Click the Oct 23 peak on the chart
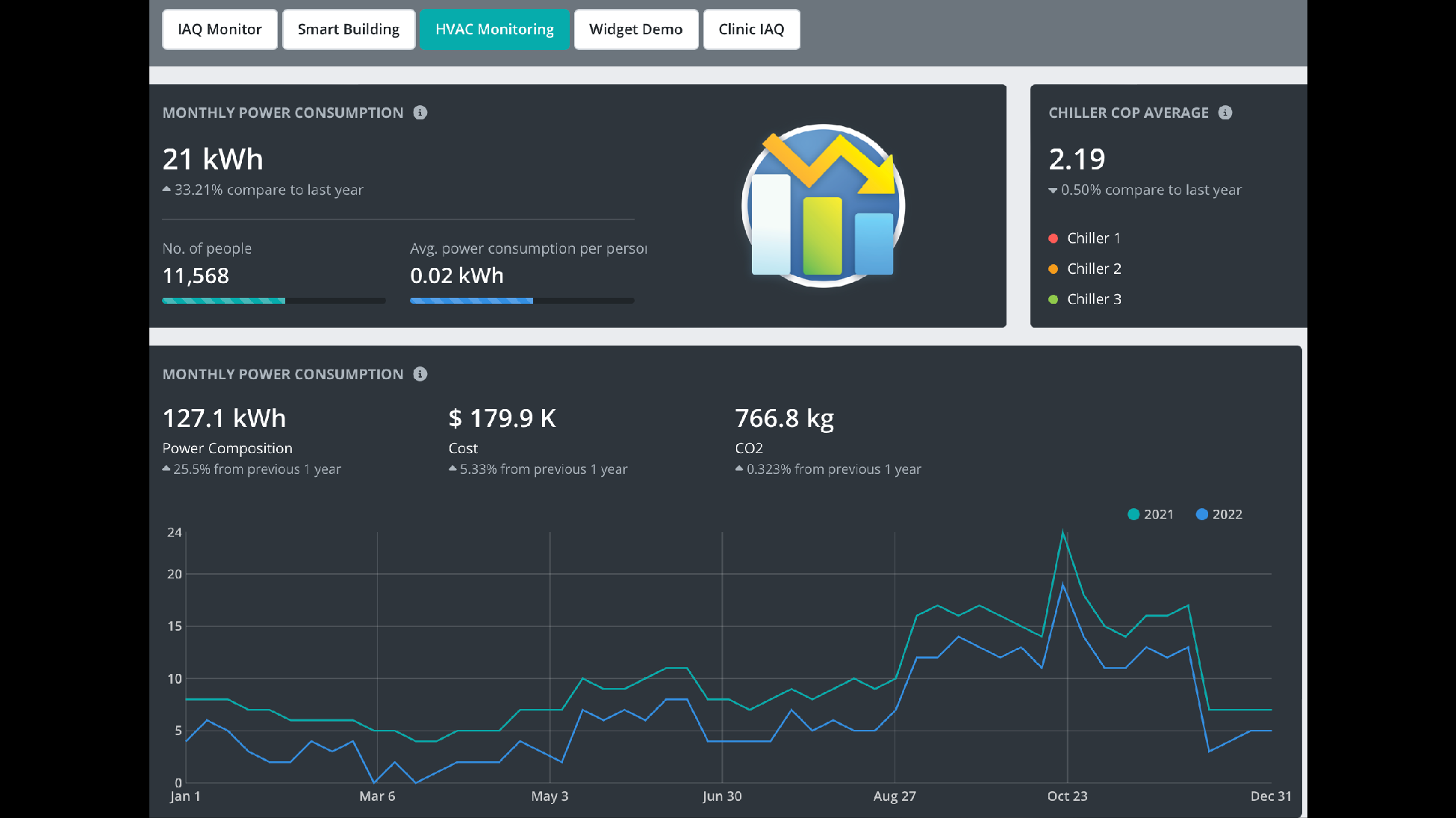 (x=1063, y=533)
